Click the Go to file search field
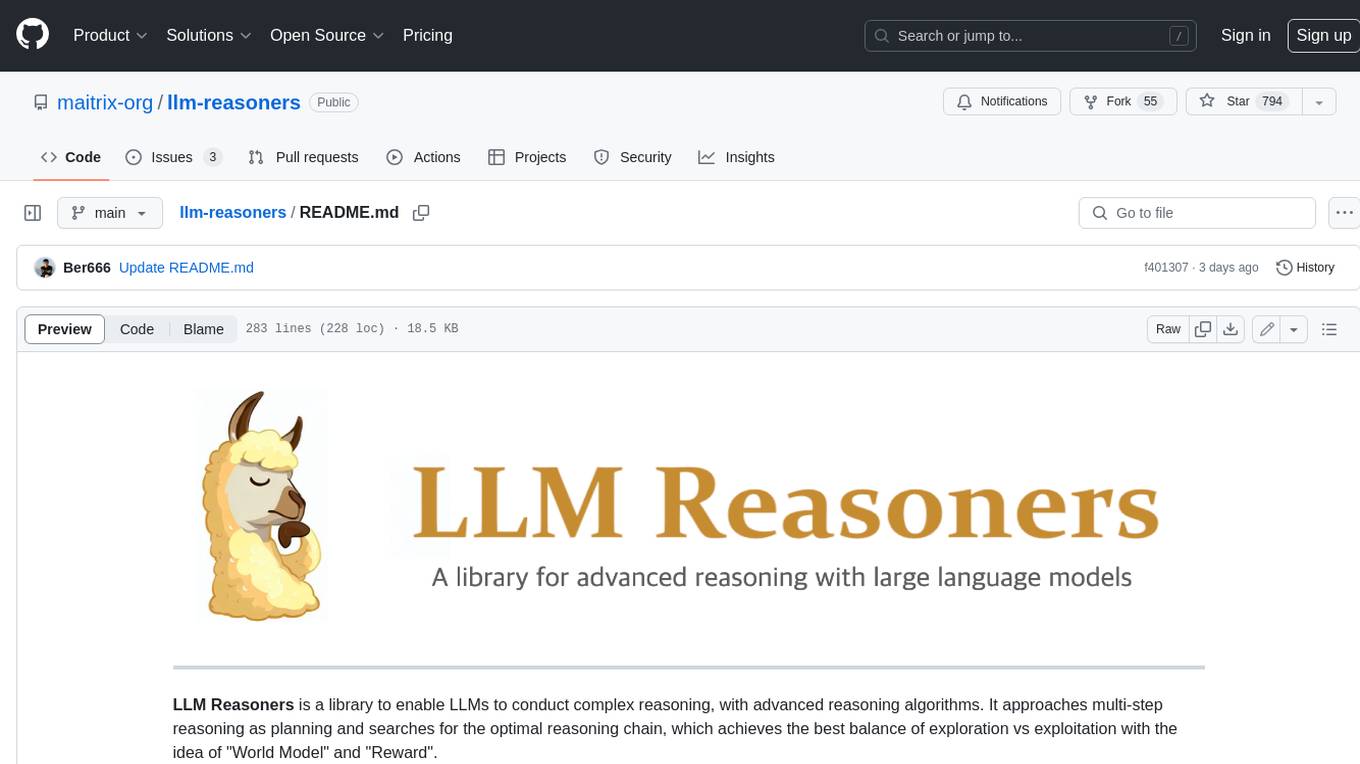 (x=1197, y=213)
